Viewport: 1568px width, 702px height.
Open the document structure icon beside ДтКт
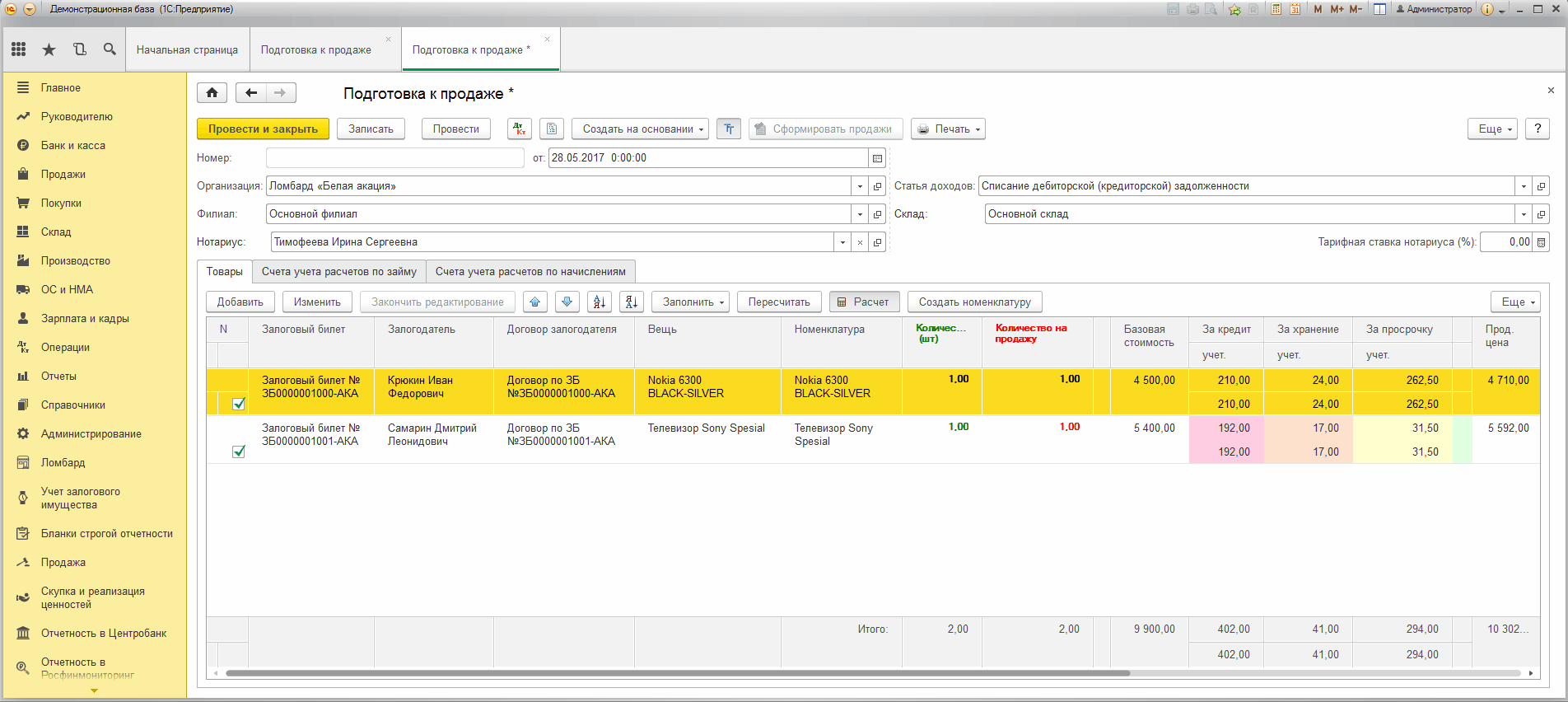coord(552,129)
